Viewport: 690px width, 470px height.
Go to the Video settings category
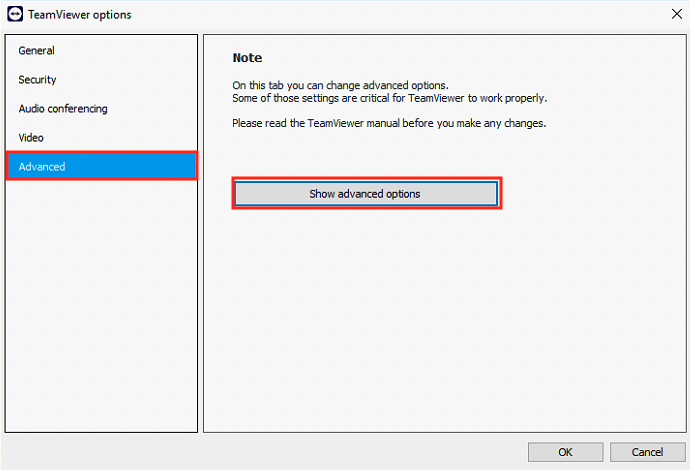[102, 138]
